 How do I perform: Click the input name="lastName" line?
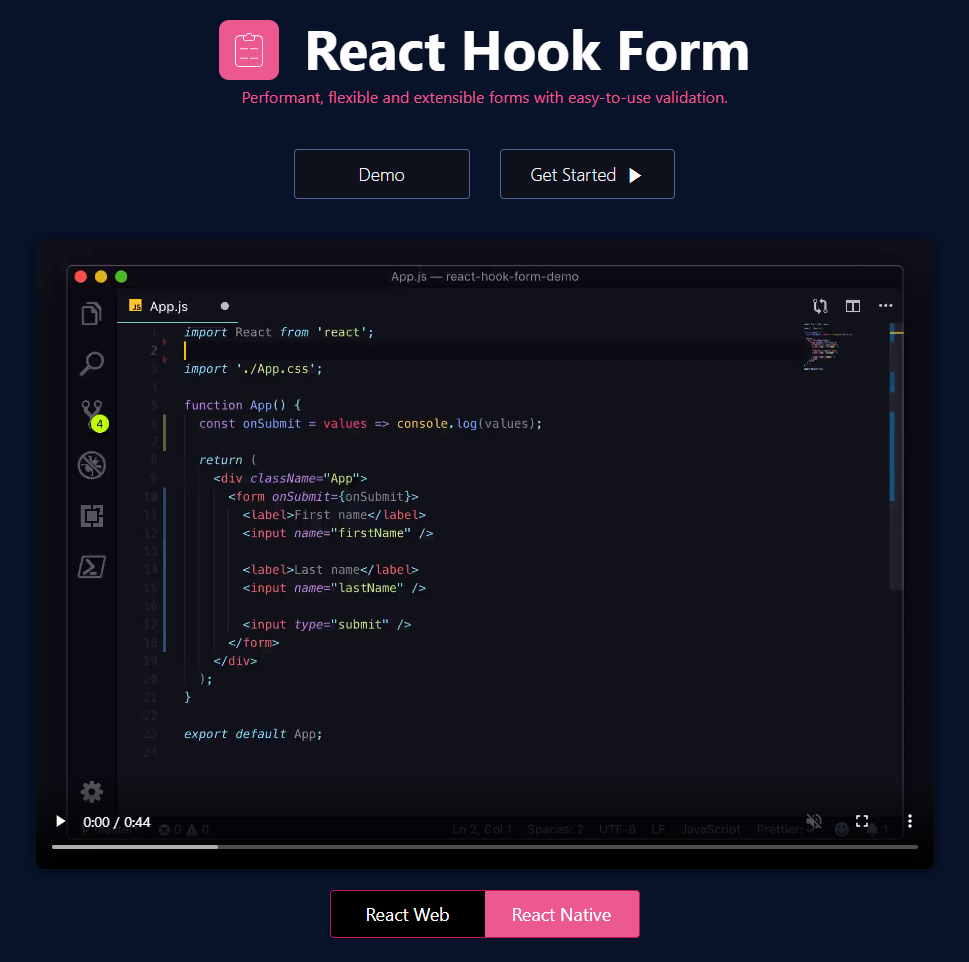334,588
